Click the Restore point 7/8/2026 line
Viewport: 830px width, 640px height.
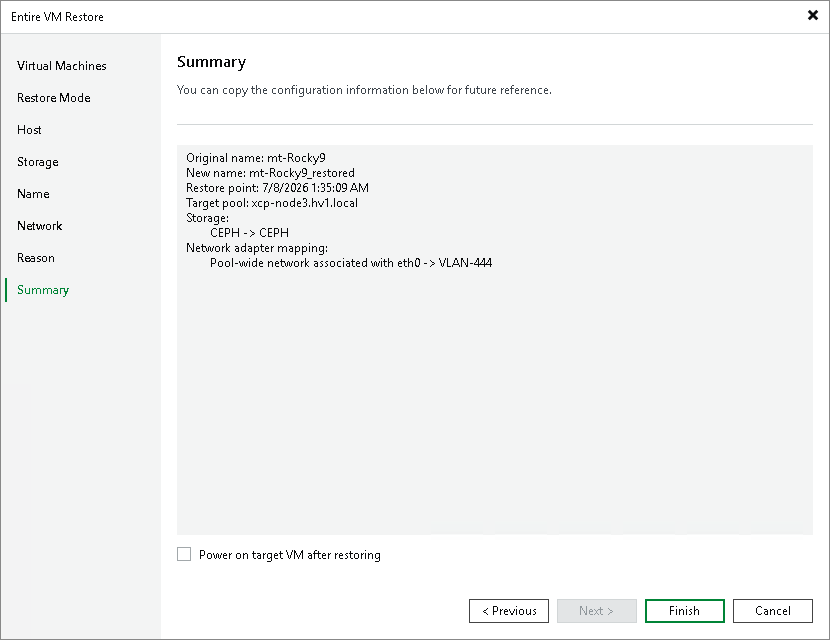click(x=277, y=188)
